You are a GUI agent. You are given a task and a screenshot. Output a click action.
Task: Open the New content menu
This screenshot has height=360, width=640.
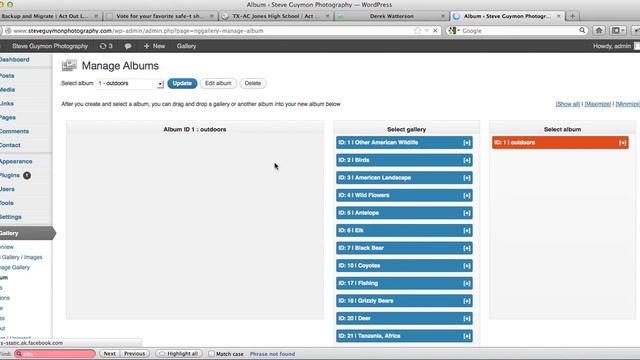click(154, 46)
